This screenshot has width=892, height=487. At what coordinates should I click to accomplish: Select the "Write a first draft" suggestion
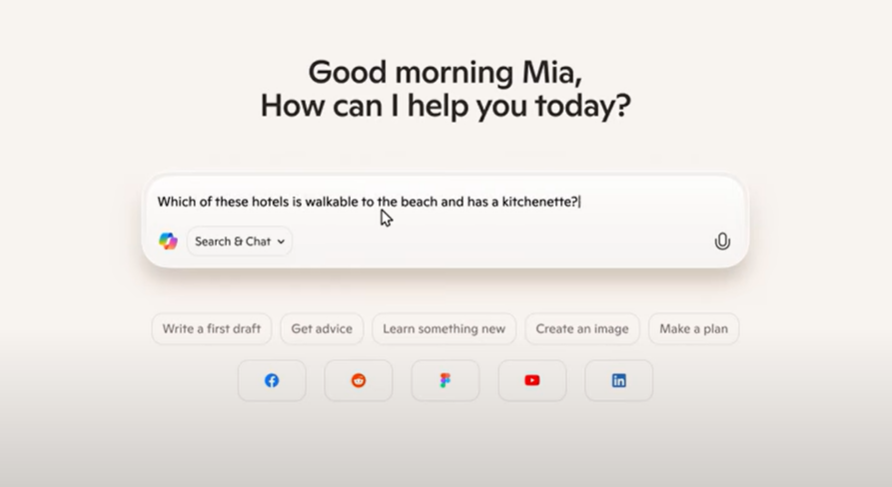pos(211,329)
